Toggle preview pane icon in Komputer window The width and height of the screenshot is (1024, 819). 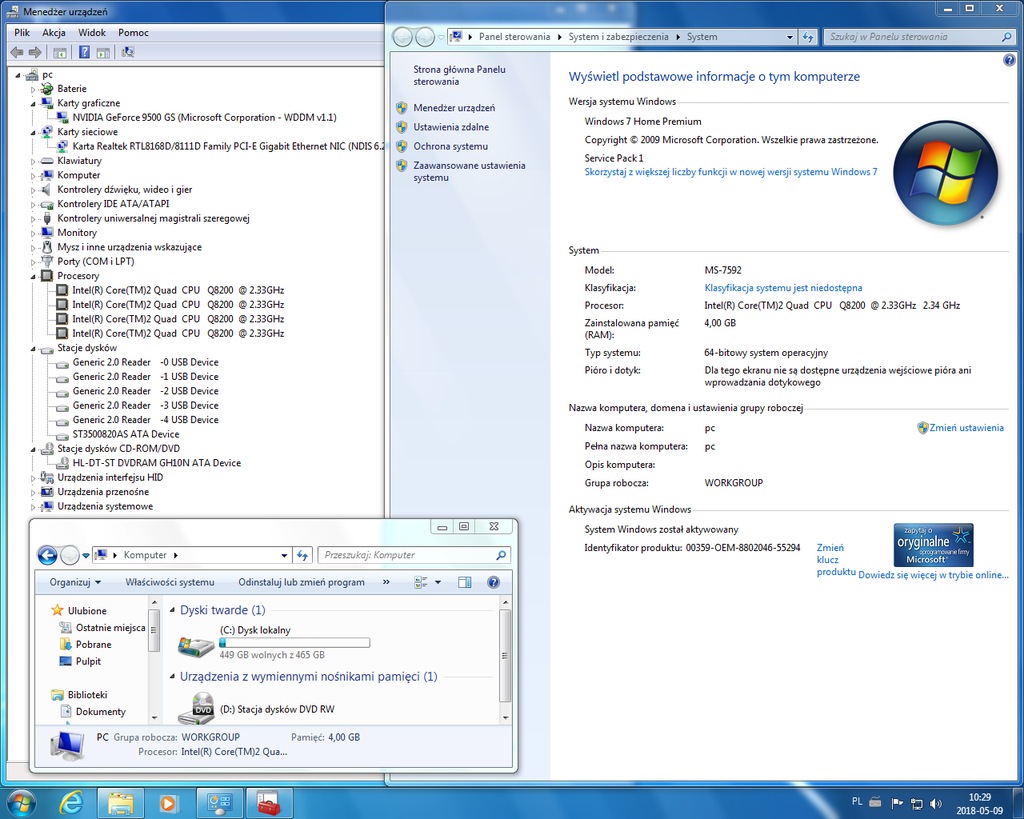pyautogui.click(x=464, y=582)
